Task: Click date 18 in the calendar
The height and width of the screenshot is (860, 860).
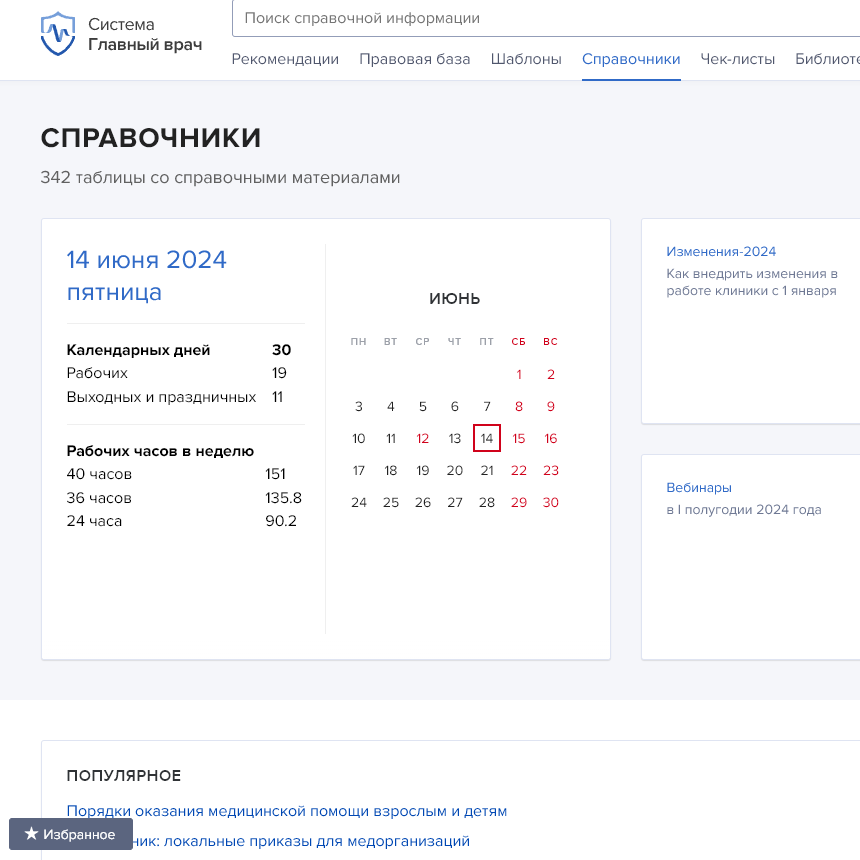Action: 391,471
